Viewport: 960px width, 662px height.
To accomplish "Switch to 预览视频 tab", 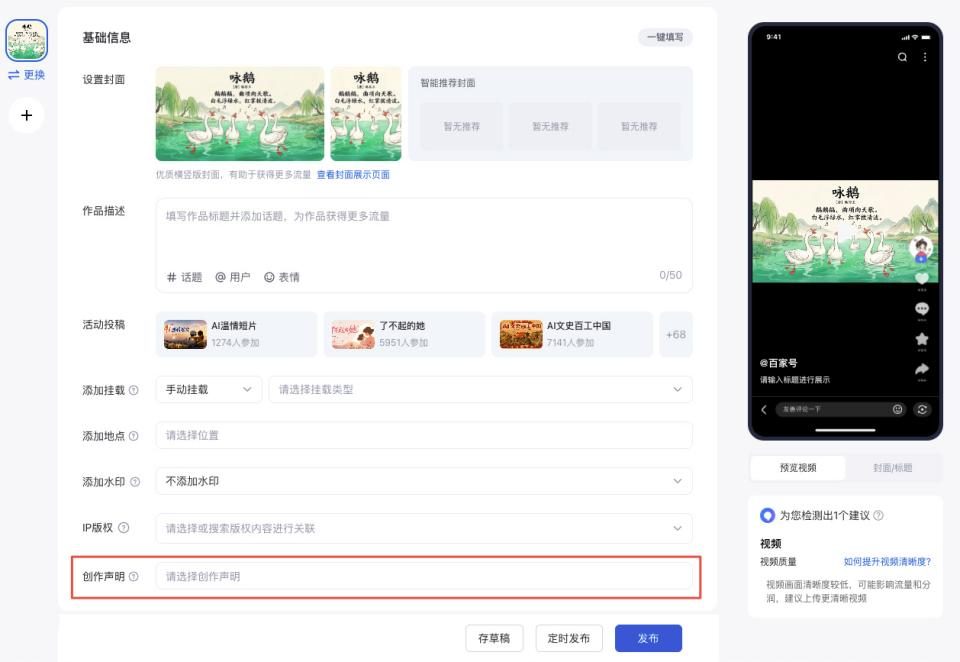I will [x=798, y=468].
